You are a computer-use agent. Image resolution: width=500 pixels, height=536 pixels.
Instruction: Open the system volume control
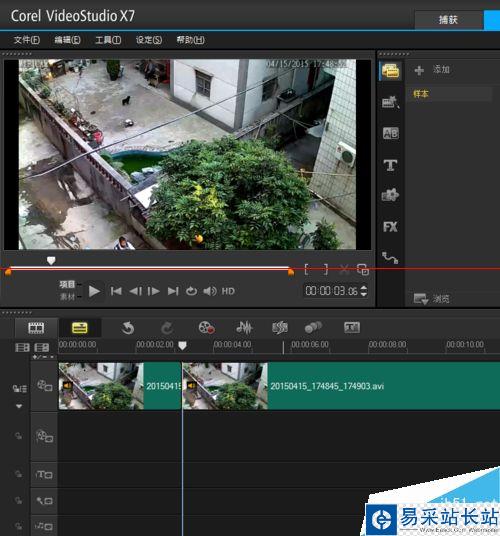click(210, 291)
